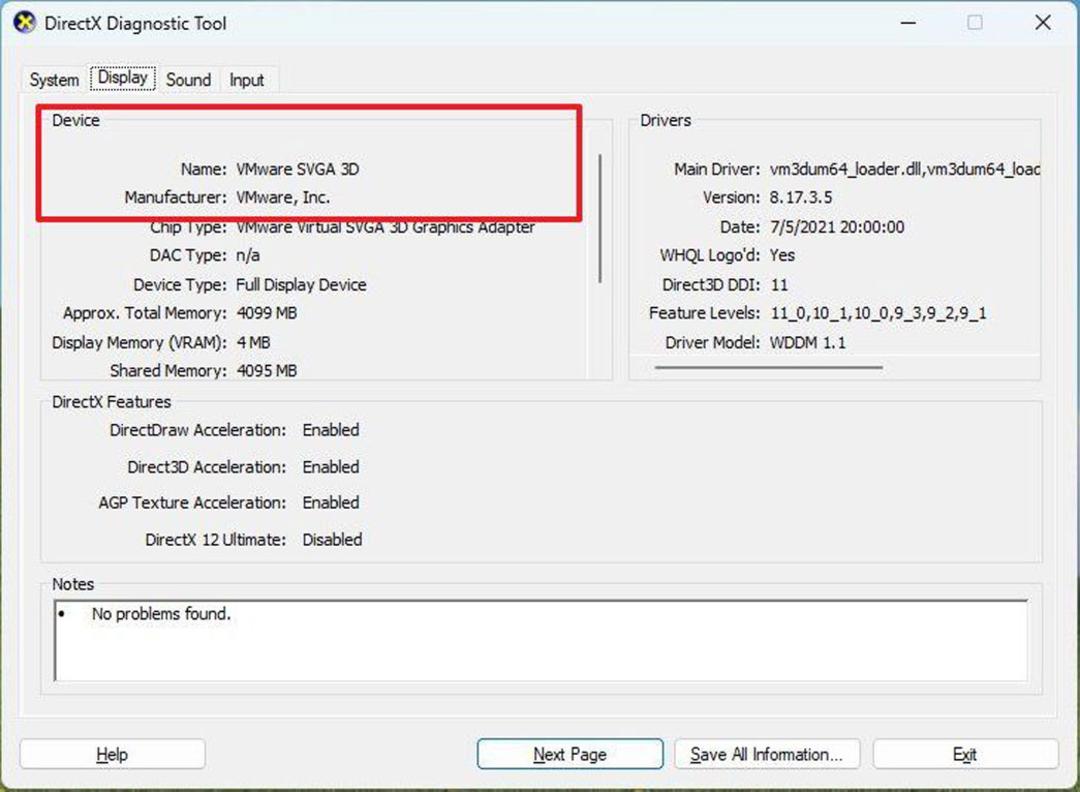Click the Exit button
Image resolution: width=1080 pixels, height=792 pixels.
pos(965,754)
